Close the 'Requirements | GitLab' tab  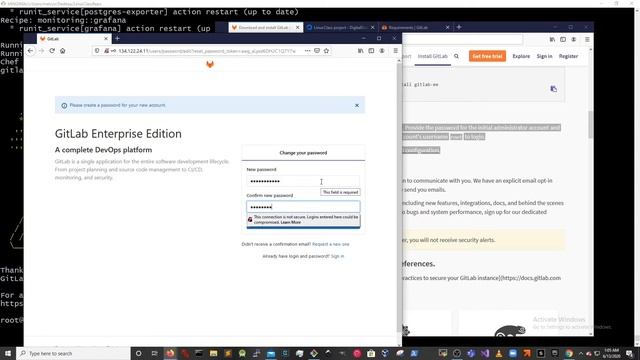(x=447, y=27)
